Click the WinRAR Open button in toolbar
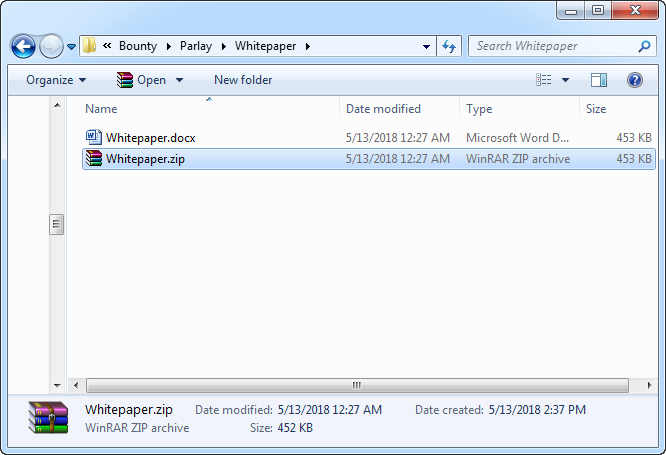Screen dimensions: 666x455 [141, 80]
